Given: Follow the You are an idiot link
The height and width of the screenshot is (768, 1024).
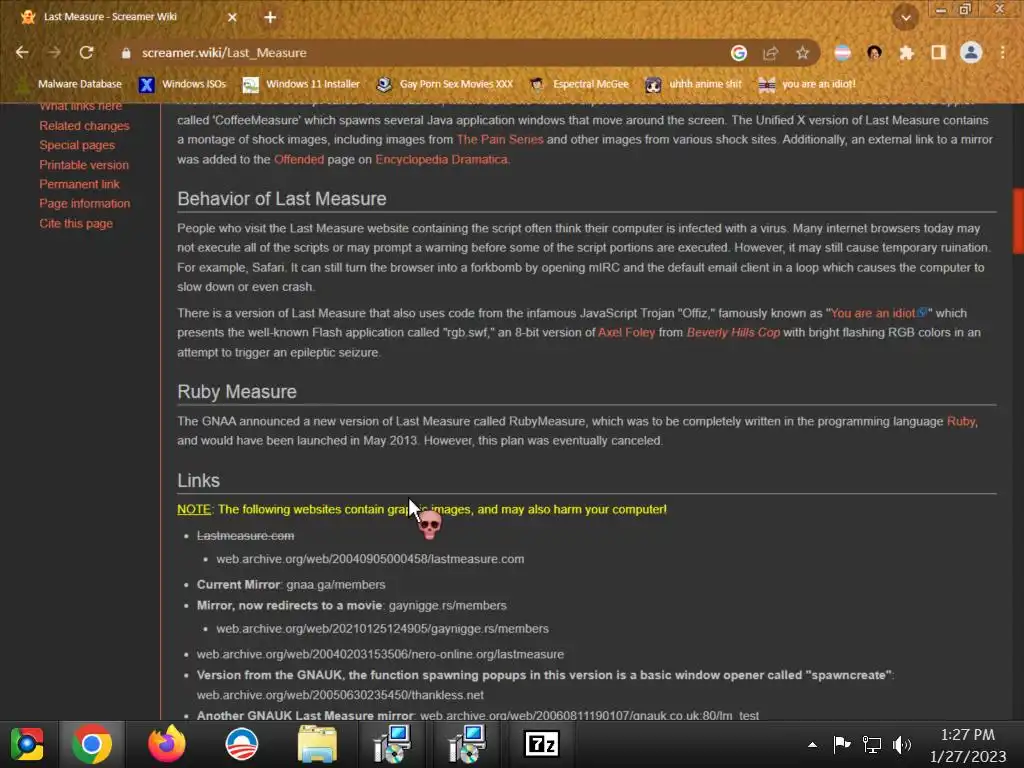Looking at the screenshot, I should pos(872,313).
